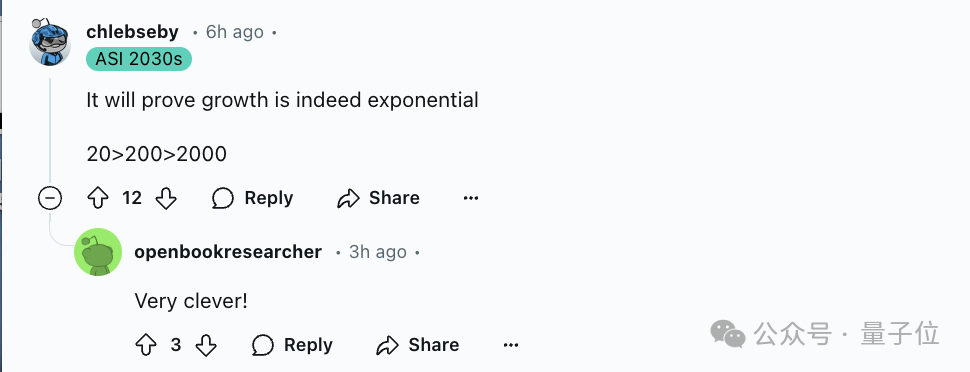
Task: Open more options on chlebseby's comment
Action: [471, 198]
